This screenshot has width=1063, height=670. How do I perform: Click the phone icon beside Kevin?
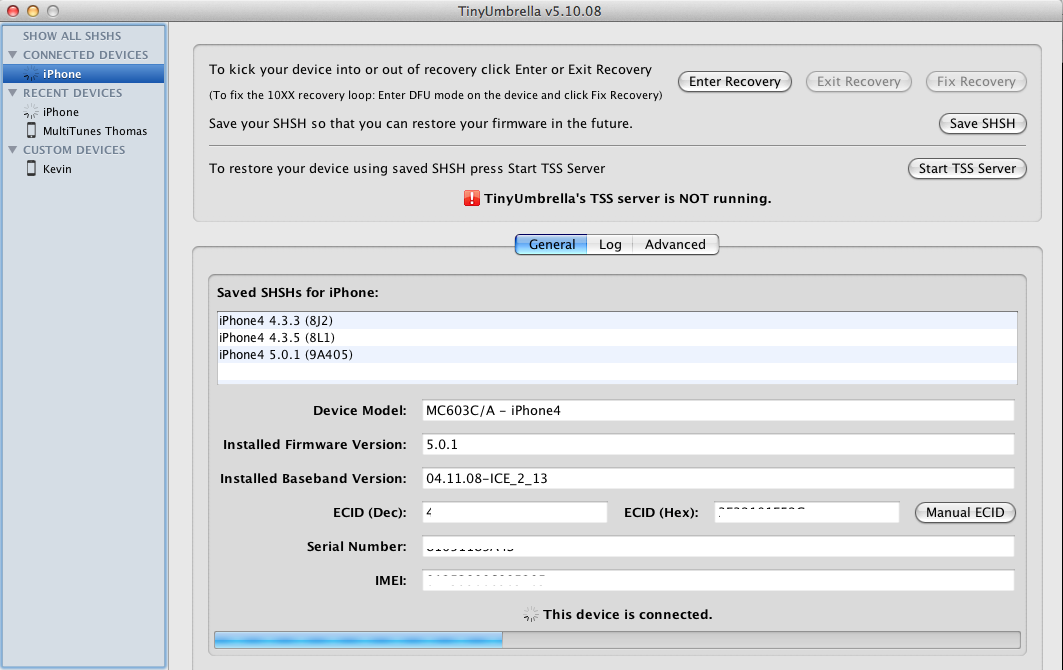[31, 168]
